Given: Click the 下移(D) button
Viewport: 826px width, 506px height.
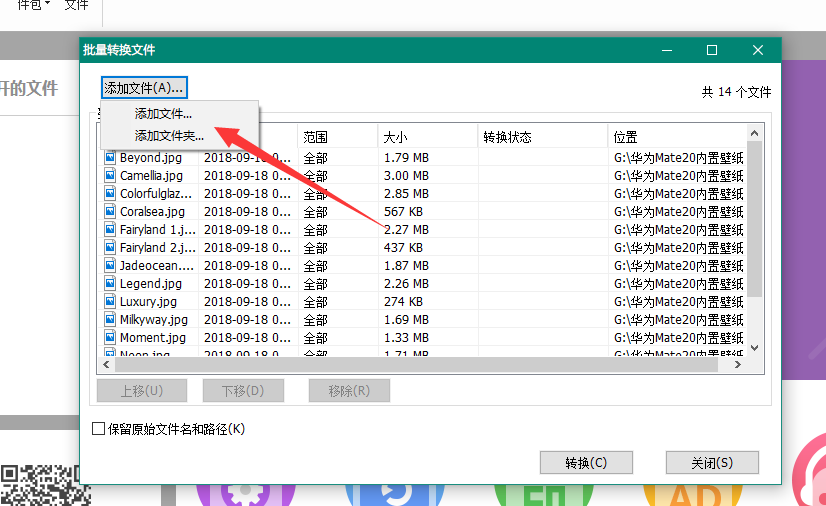Looking at the screenshot, I should [x=243, y=391].
